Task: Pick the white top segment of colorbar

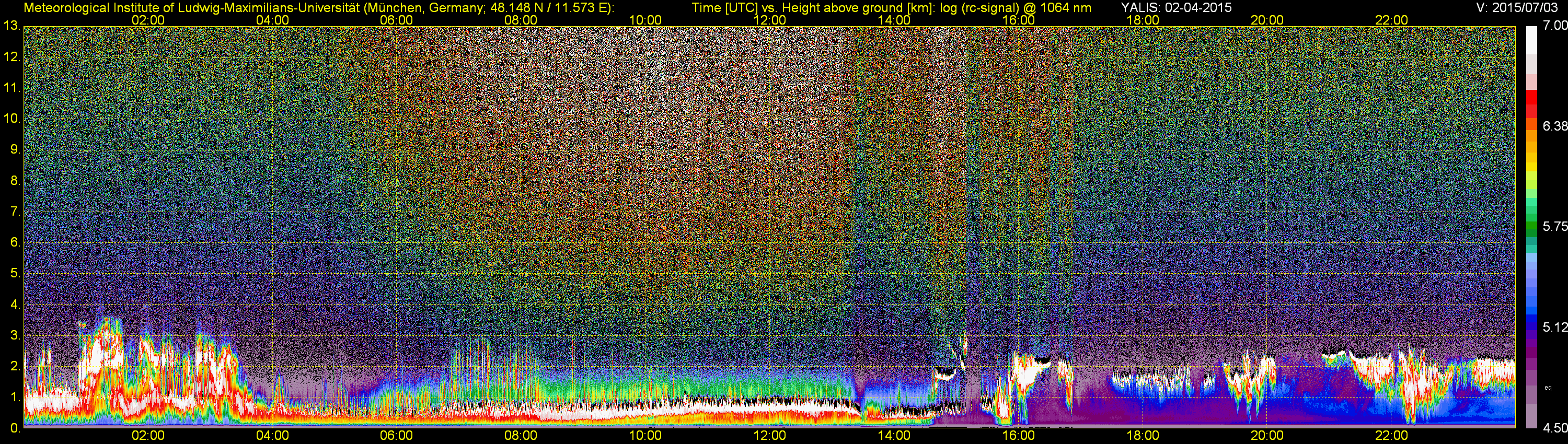Action: [x=1531, y=40]
